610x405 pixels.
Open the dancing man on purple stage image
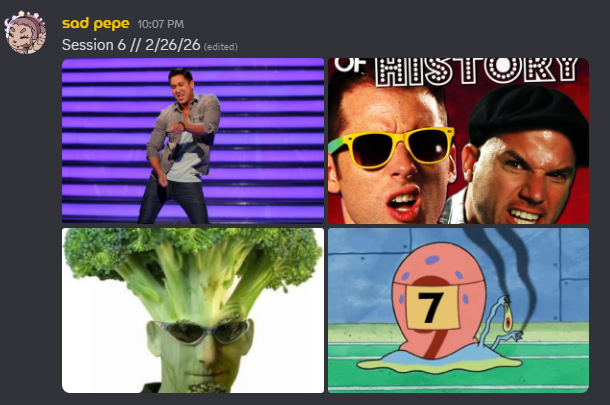click(x=193, y=141)
